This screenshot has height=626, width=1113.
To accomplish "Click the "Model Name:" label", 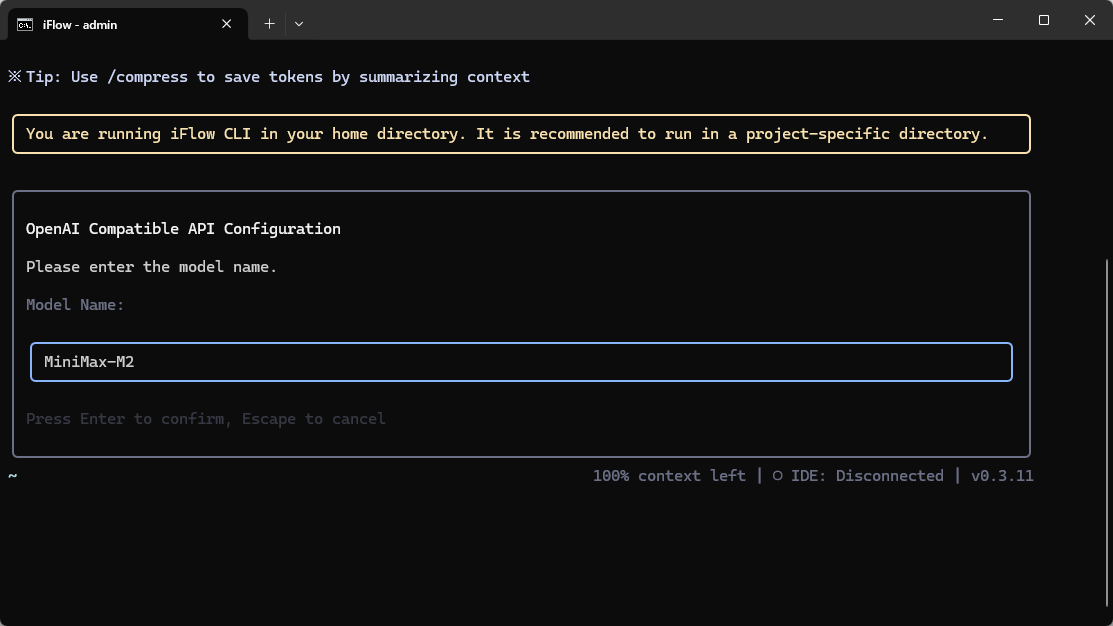I will [x=75, y=305].
